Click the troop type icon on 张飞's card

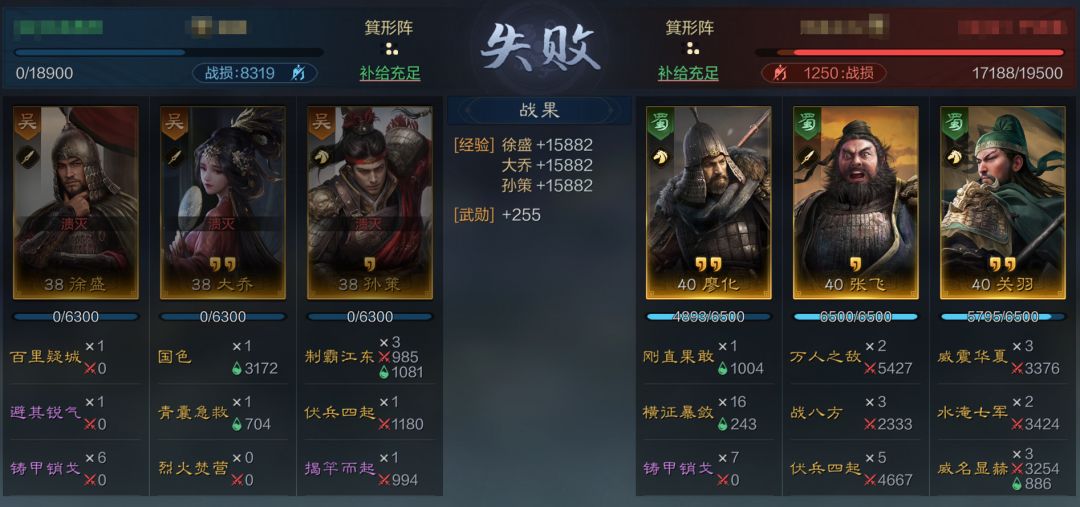tap(808, 156)
